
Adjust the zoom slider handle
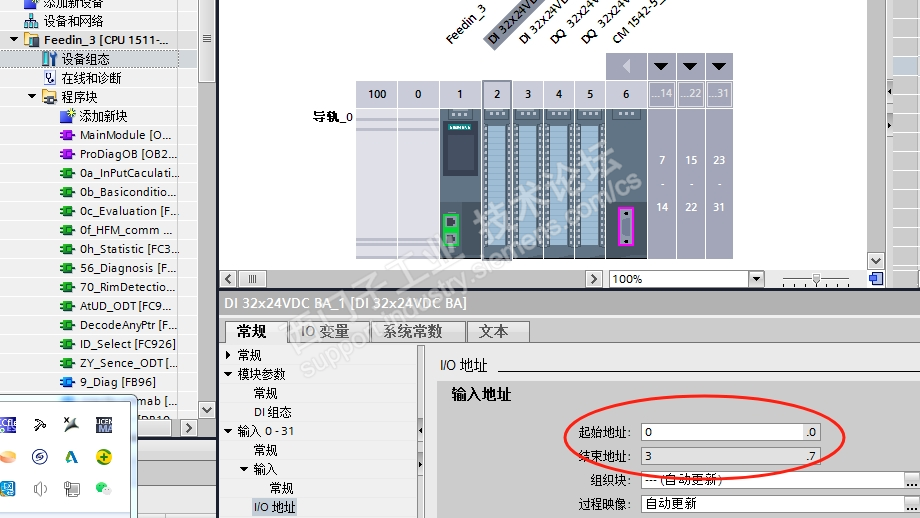(x=816, y=279)
